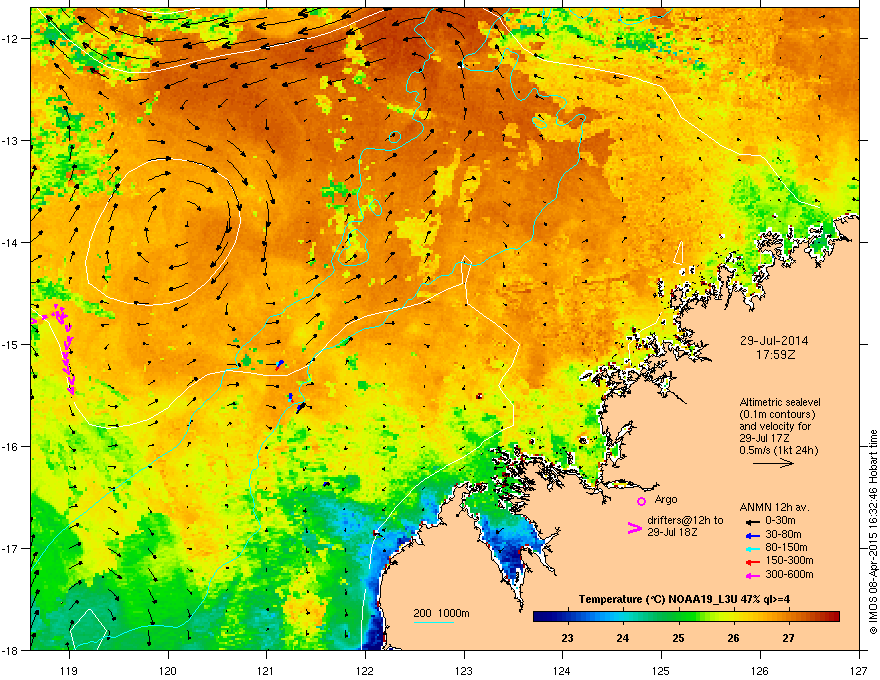Viewport: 880px width, 680px height.
Task: Click the colorbar tick label '23'
Action: [x=567, y=638]
